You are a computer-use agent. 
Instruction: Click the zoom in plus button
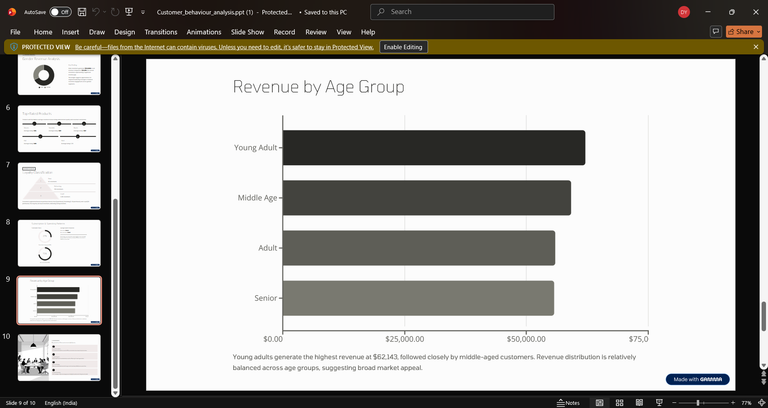pyautogui.click(x=733, y=403)
